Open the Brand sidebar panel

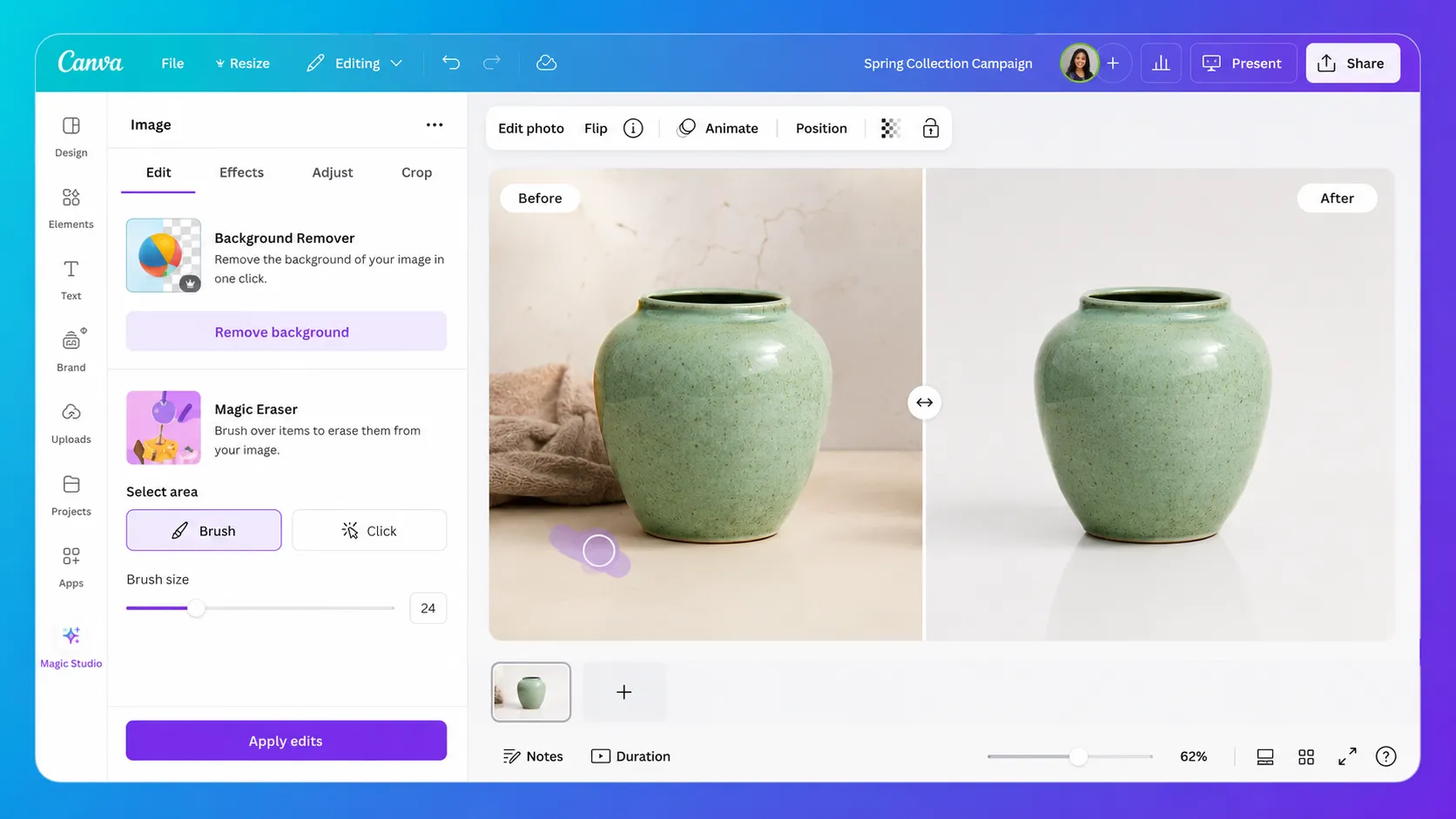coord(71,352)
